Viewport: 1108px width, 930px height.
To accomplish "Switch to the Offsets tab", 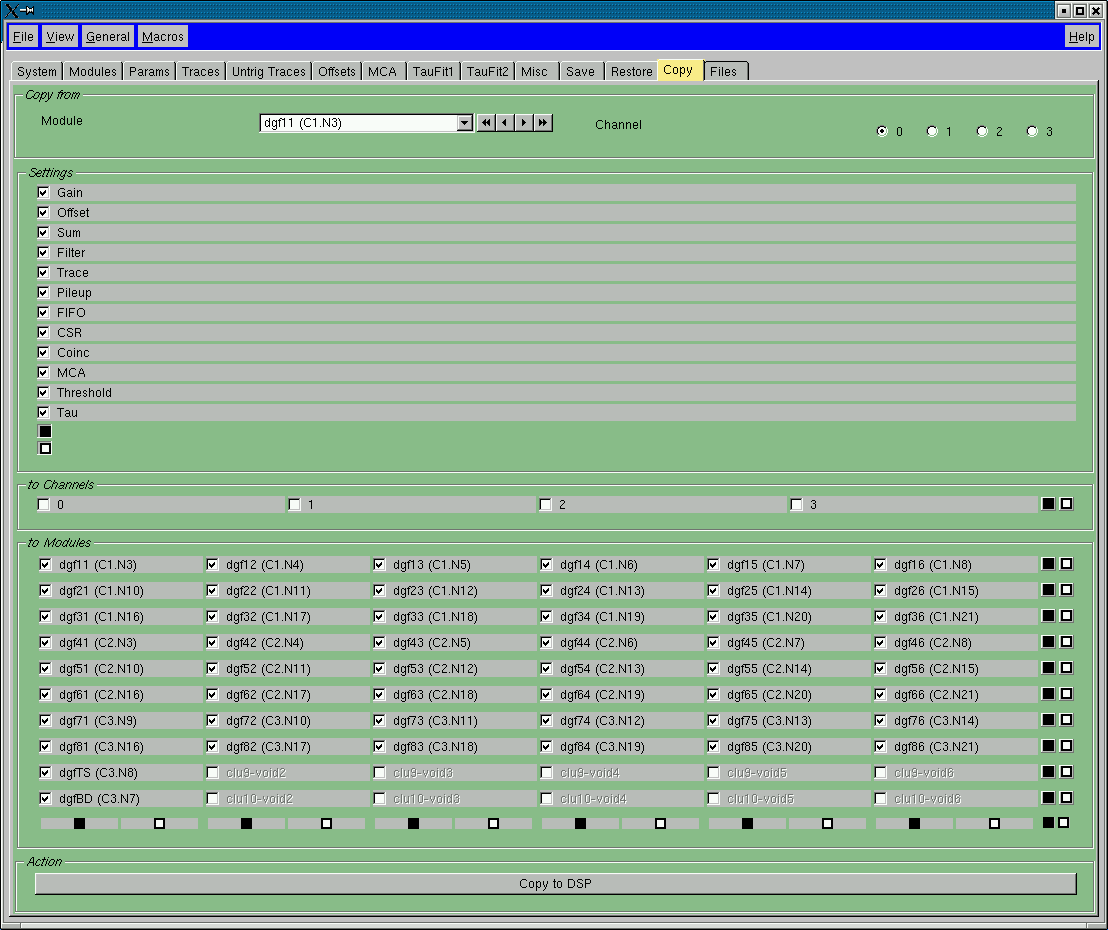I will click(x=336, y=71).
